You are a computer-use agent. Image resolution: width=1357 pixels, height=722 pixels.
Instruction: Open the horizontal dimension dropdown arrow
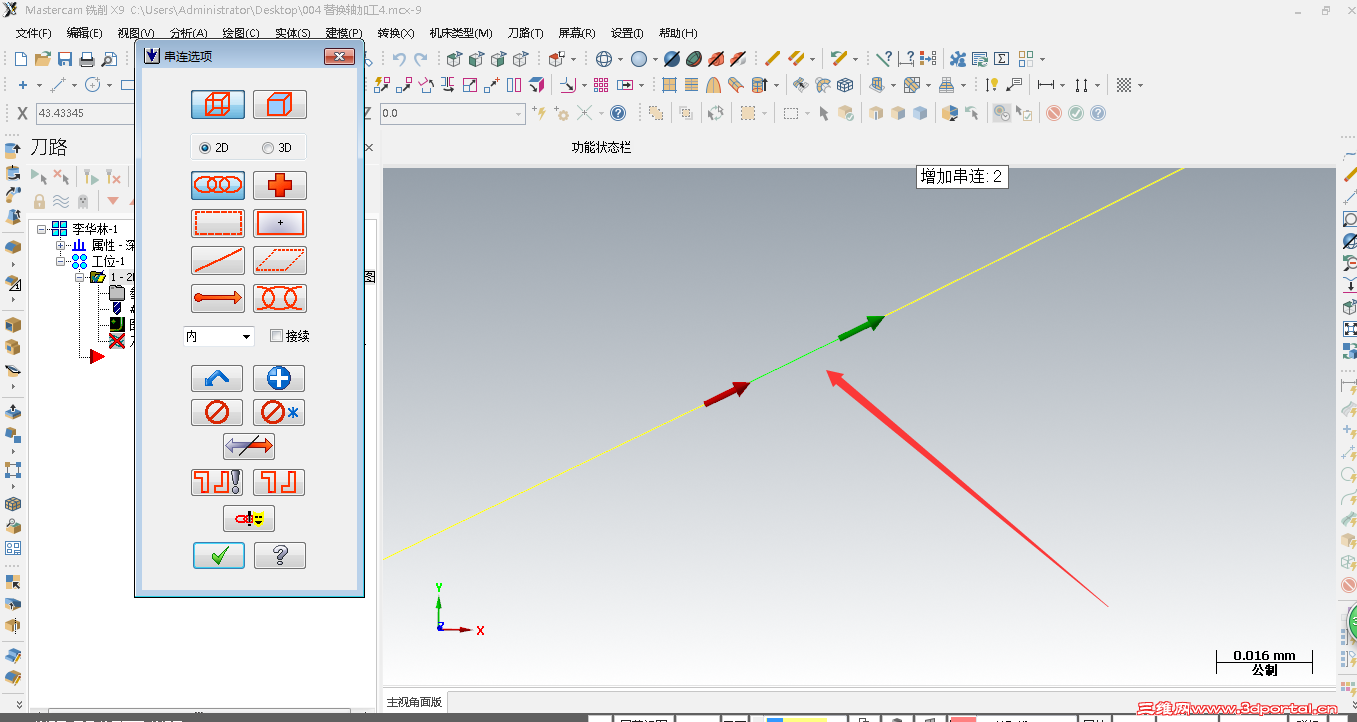click(x=1063, y=85)
